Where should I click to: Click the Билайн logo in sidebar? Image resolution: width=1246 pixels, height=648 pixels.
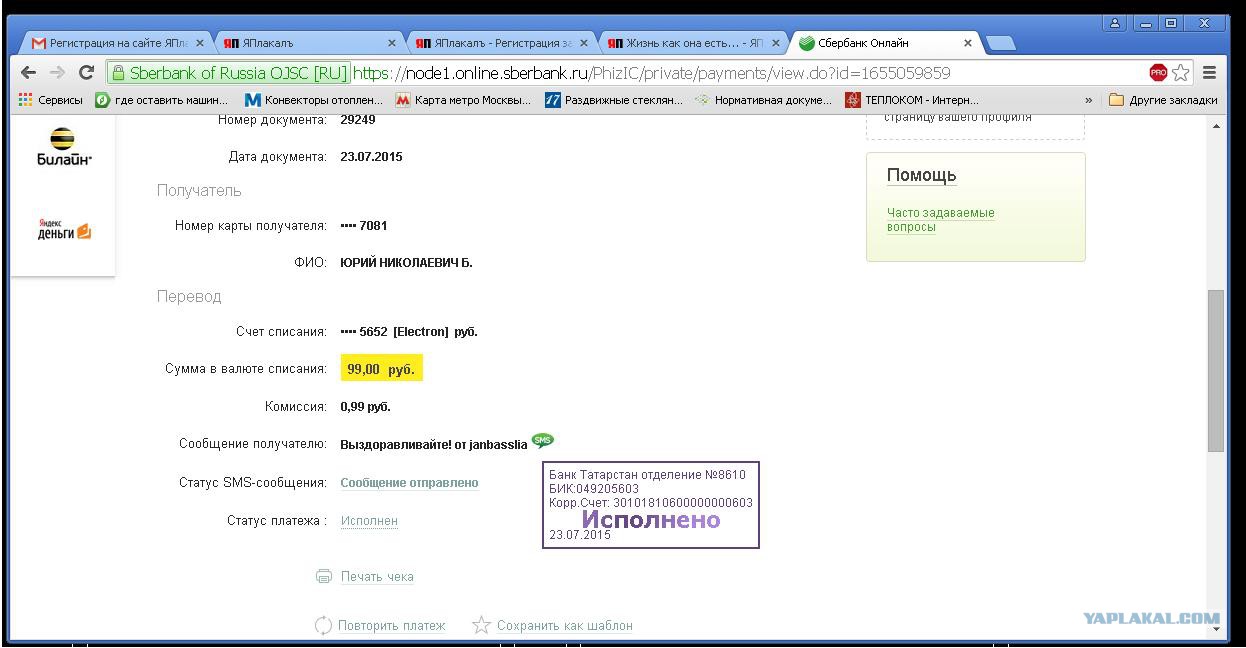[63, 147]
